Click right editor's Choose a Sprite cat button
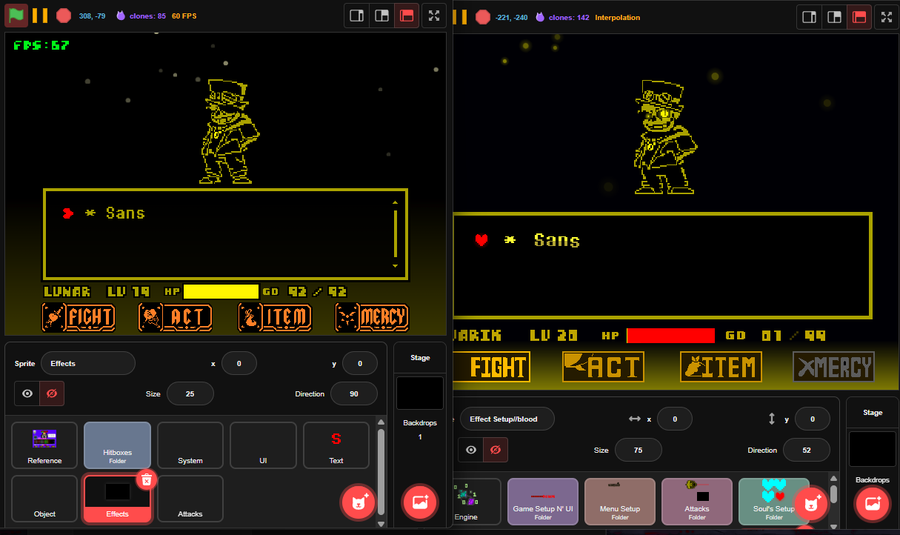The image size is (900, 535). (812, 504)
